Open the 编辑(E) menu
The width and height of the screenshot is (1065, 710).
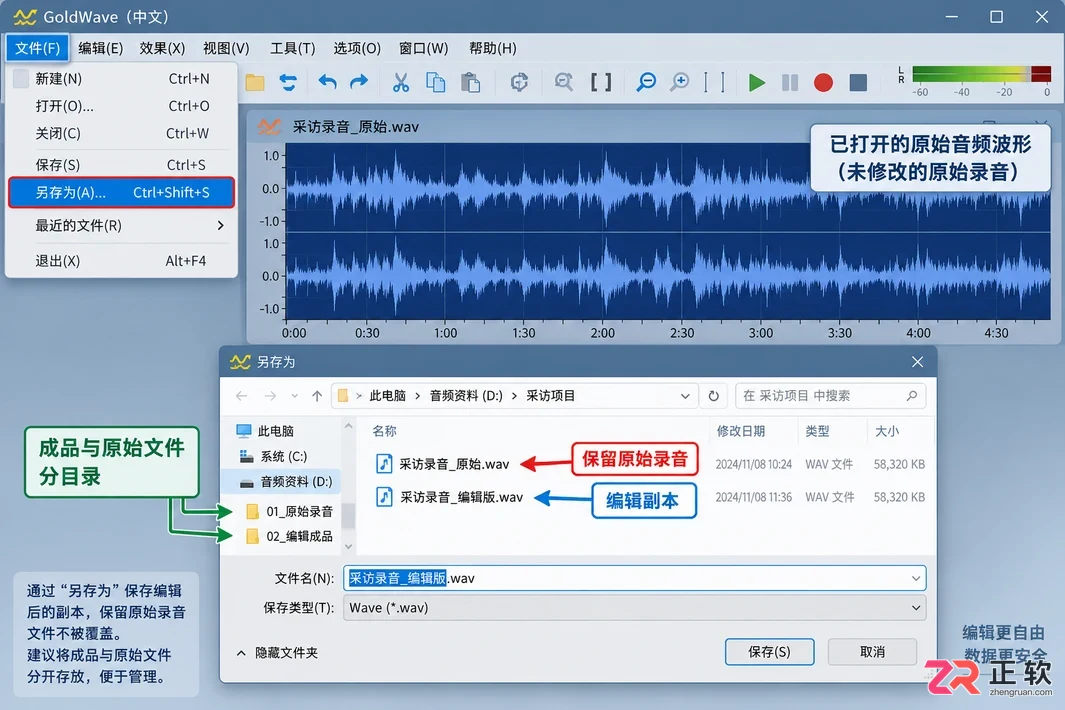pyautogui.click(x=101, y=48)
